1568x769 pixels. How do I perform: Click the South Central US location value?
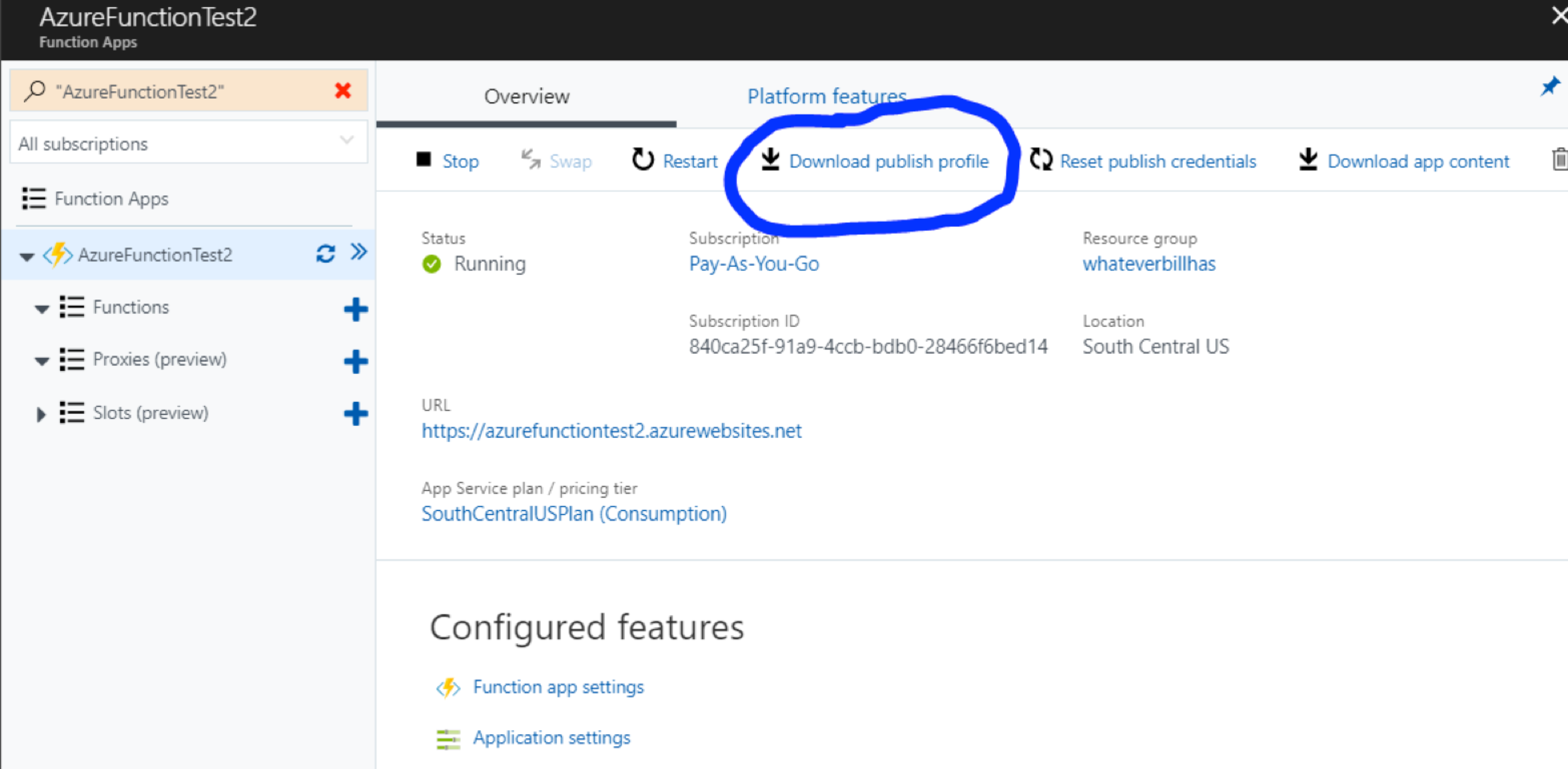click(x=1155, y=346)
